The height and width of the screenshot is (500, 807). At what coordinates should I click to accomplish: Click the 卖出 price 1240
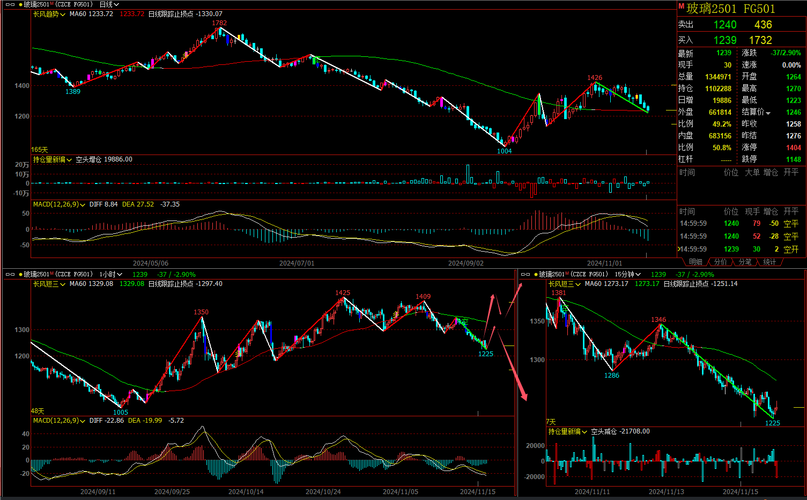point(725,24)
